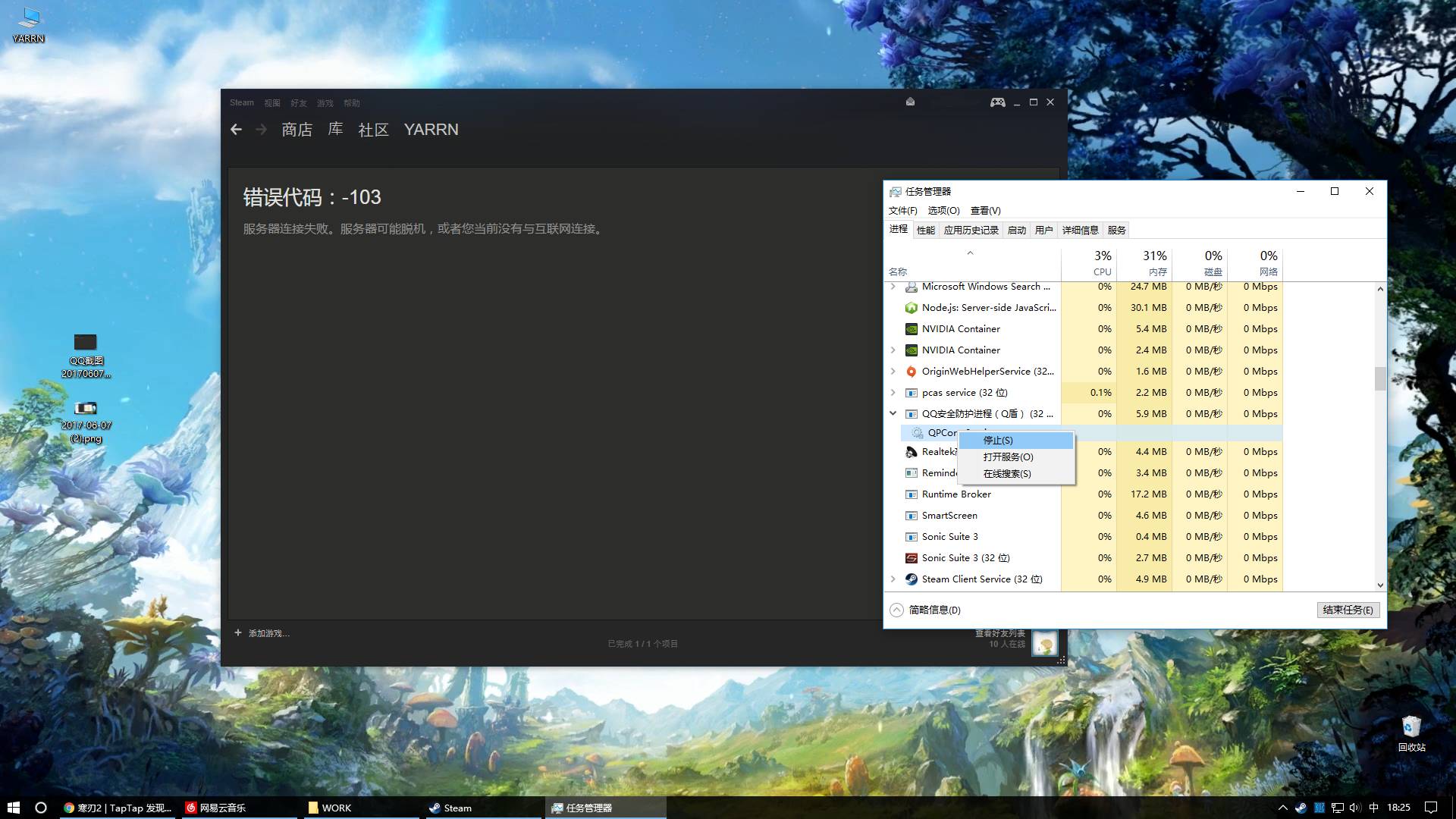Screen dimensions: 1456x819
Task: Click the plus icon beside 添加游戏
Action: tap(238, 632)
